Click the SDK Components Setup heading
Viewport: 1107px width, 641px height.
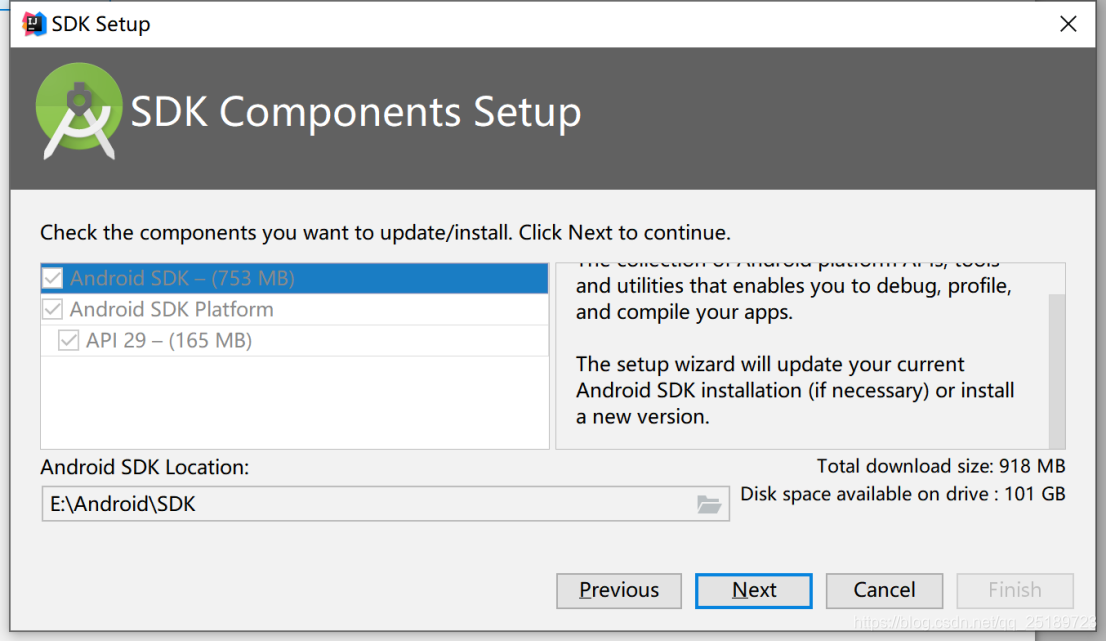[x=356, y=112]
